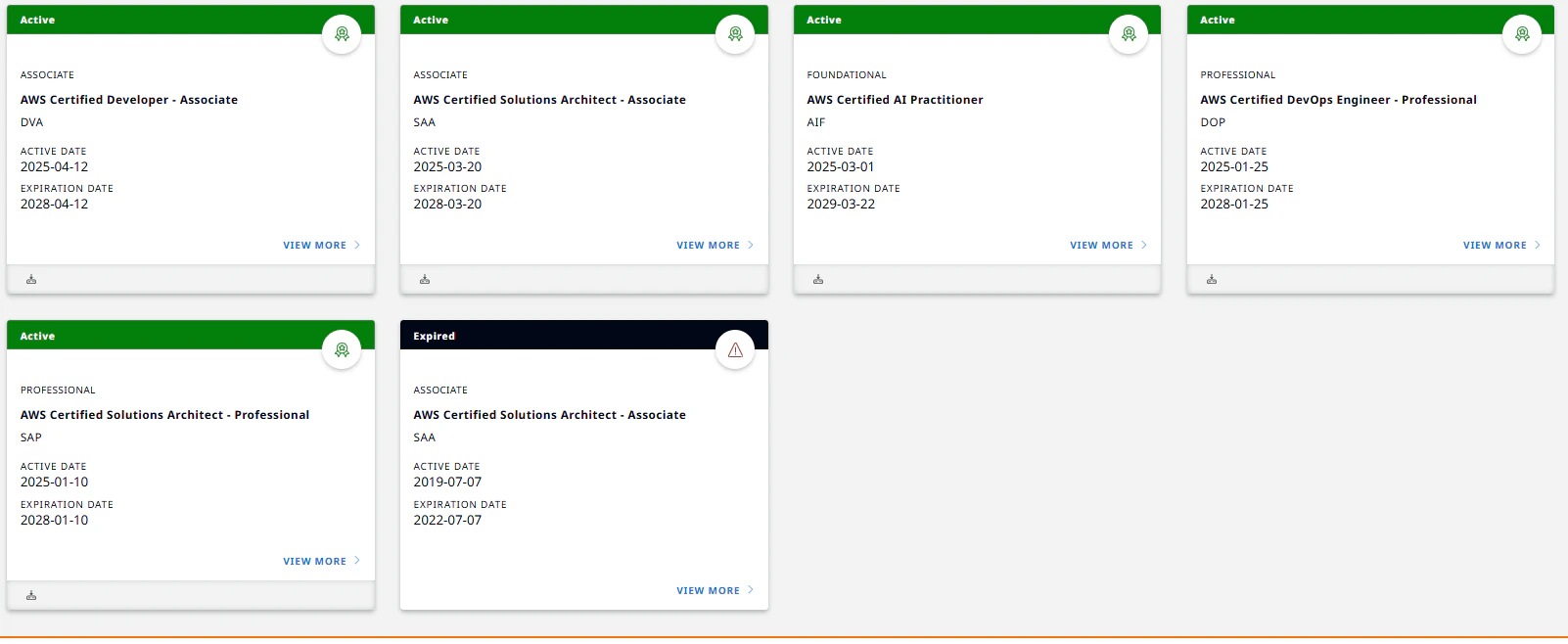Click the AIF exam code
Screen dimensions: 1568x644
pyautogui.click(x=815, y=122)
